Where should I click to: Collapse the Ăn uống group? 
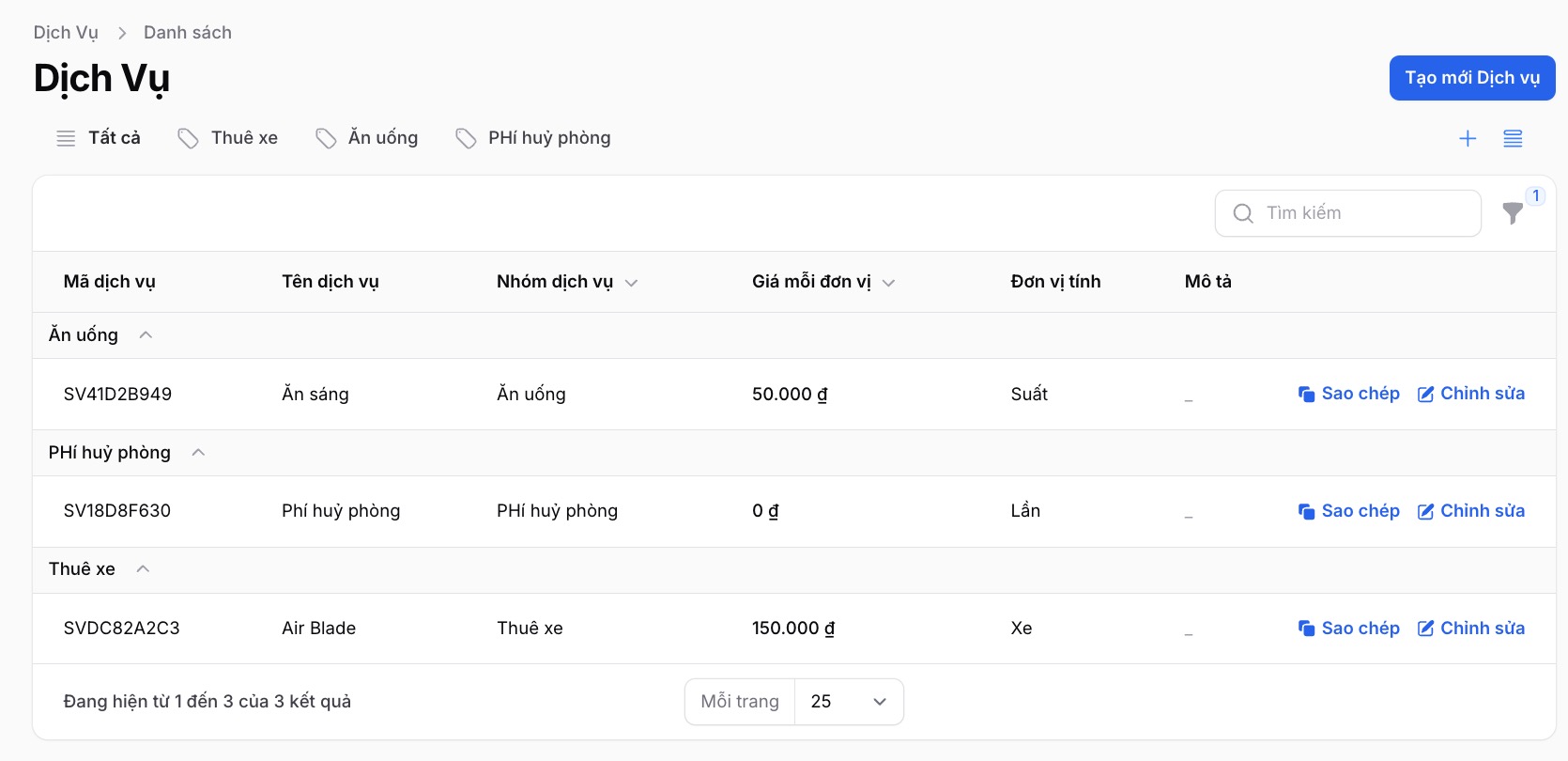(146, 335)
